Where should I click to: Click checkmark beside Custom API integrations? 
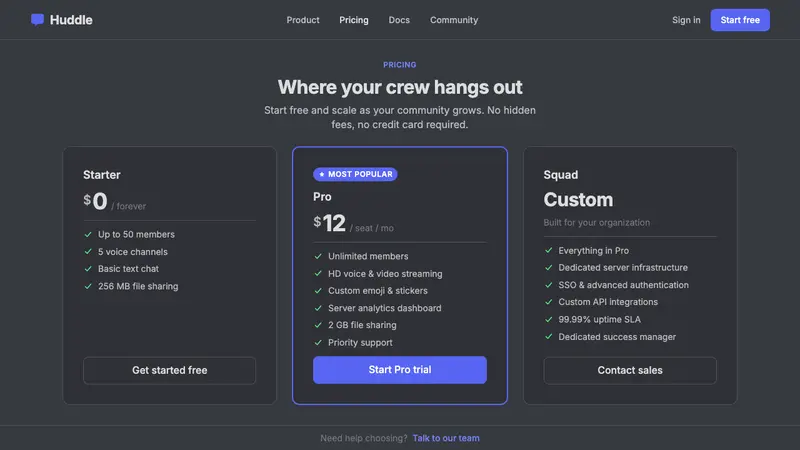[x=548, y=302]
